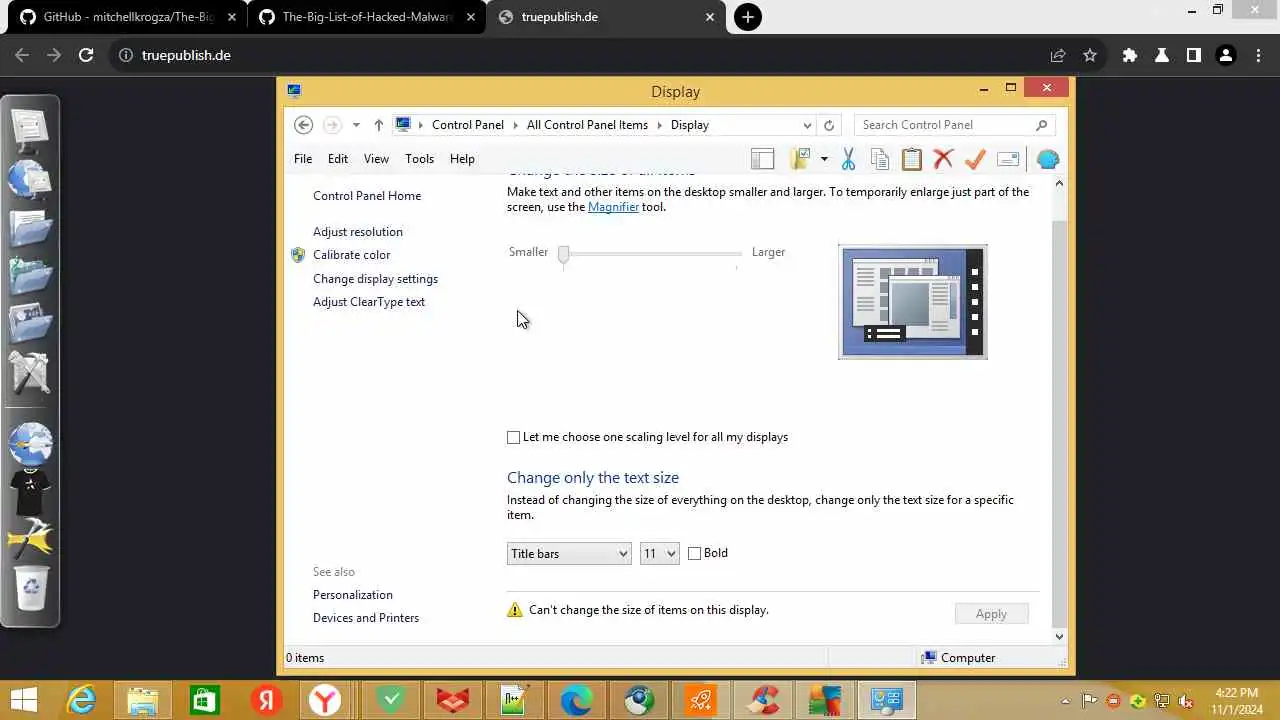Click the blue shell icon in toolbar
This screenshot has height=720, width=1280.
click(x=1047, y=159)
